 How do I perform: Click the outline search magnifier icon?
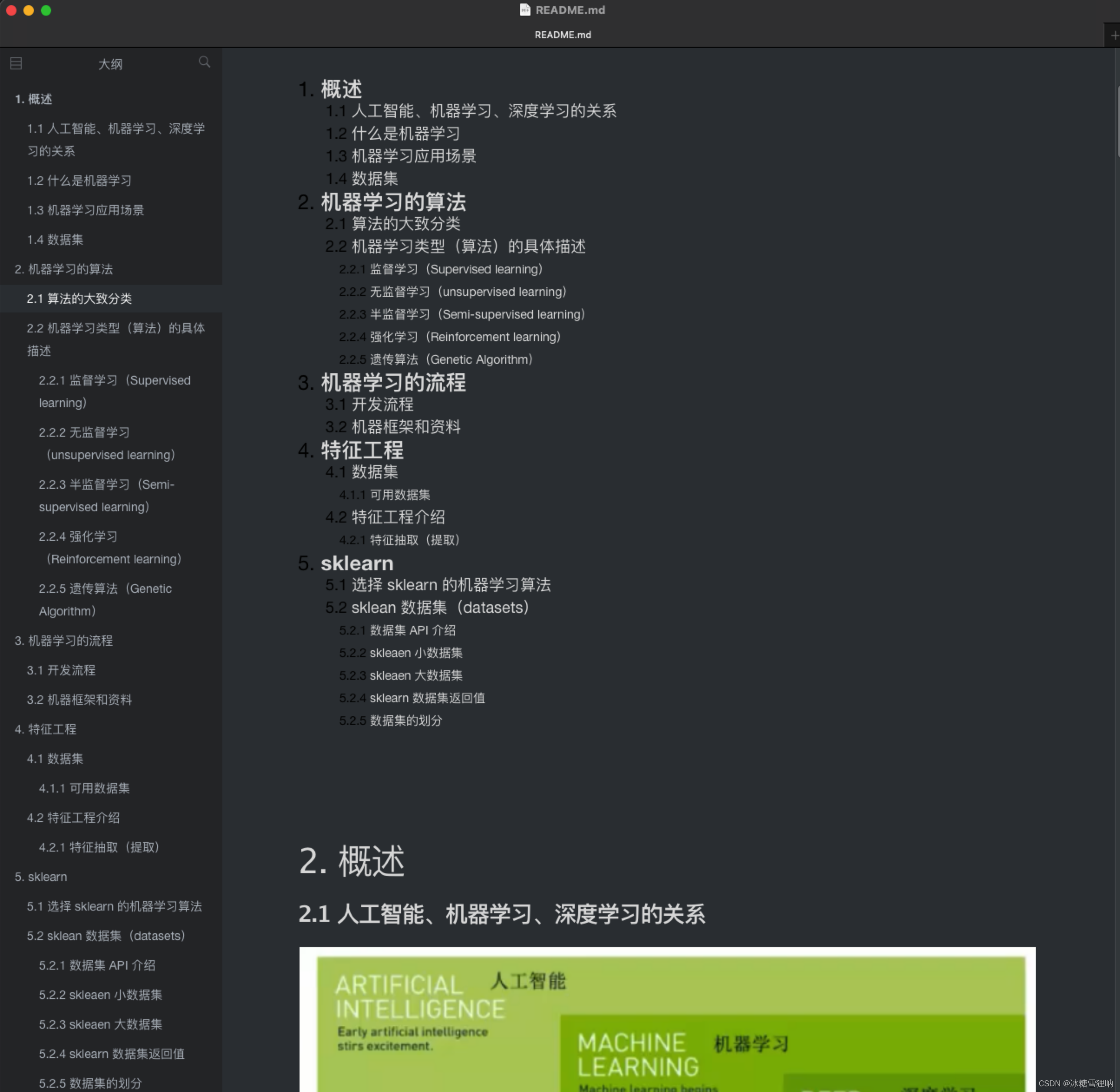pyautogui.click(x=204, y=62)
